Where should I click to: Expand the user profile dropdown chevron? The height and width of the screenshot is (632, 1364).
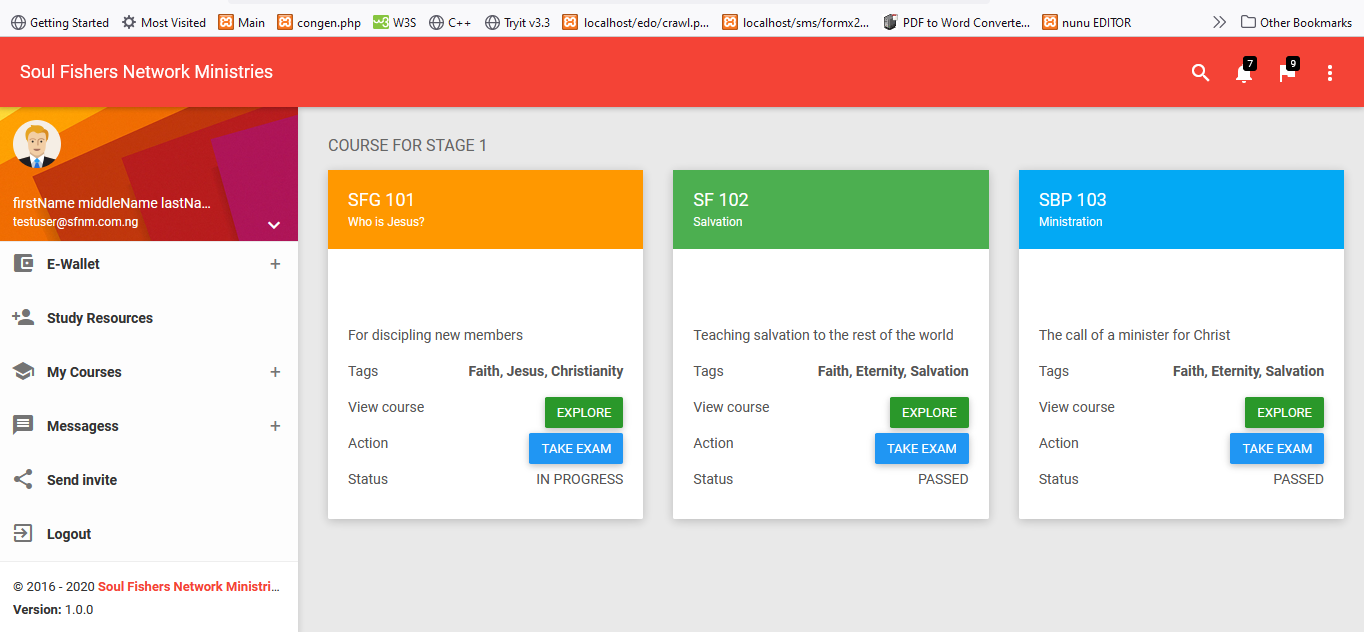click(x=274, y=225)
